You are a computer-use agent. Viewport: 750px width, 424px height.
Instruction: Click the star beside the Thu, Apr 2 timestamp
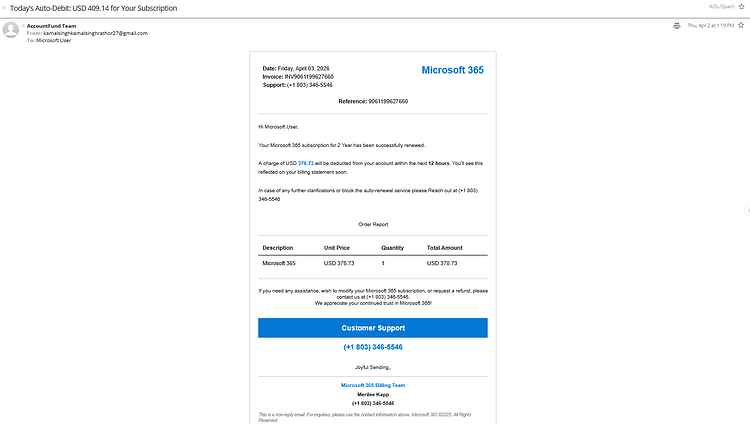(x=741, y=25)
